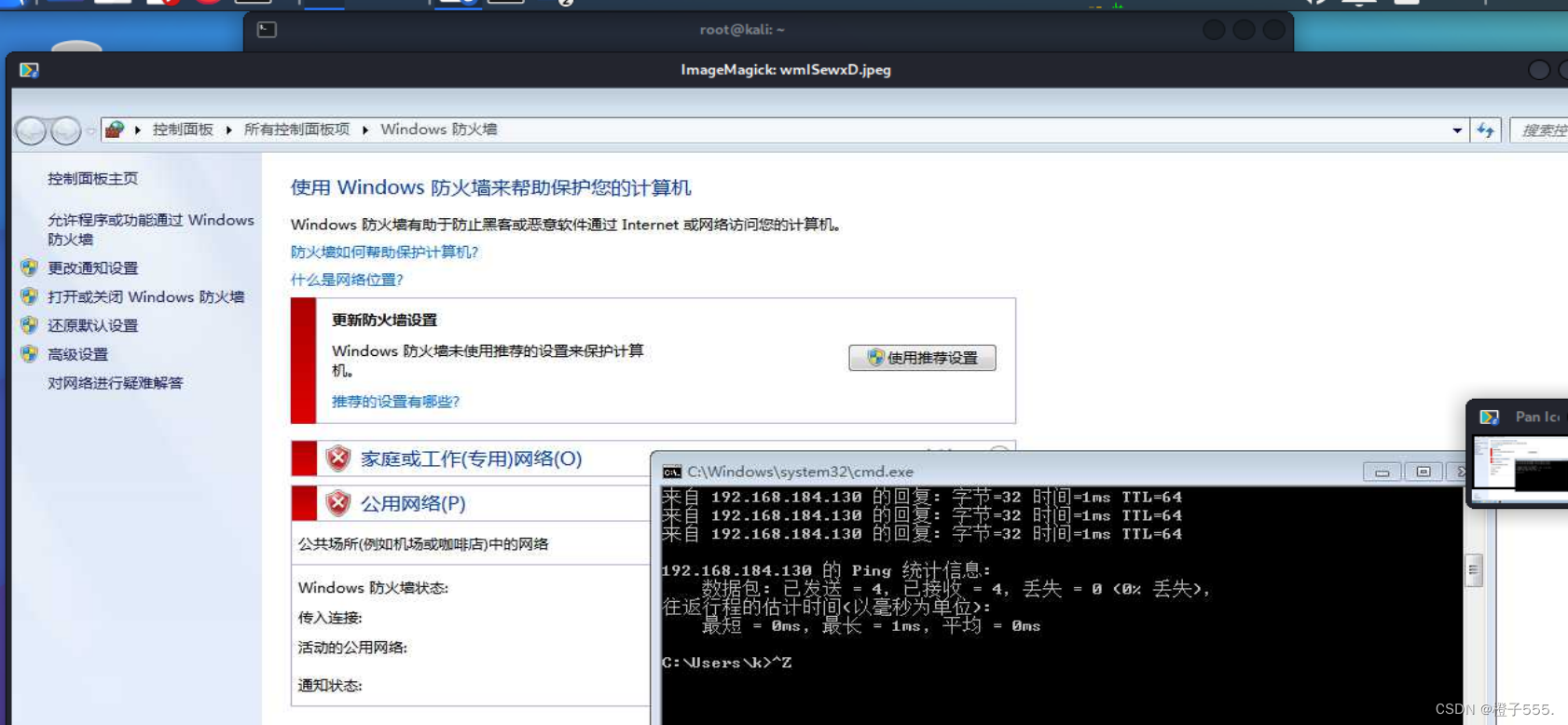This screenshot has width=1568, height=725.
Task: Select 所有控制面板项 breadcrumb item
Action: click(x=296, y=130)
